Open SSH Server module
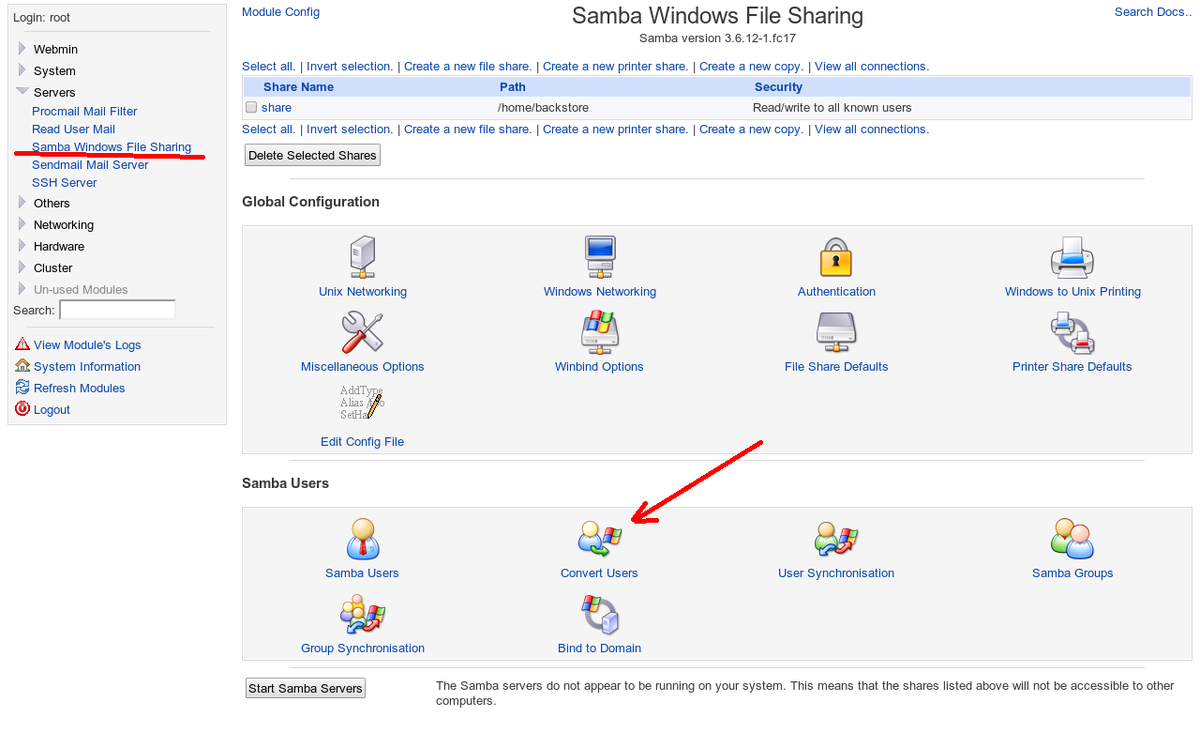The width and height of the screenshot is (1200, 748). (64, 183)
